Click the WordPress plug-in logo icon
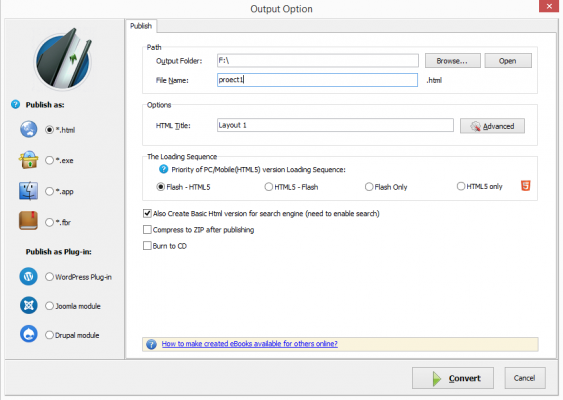This screenshot has height=400, width=563. [28, 276]
